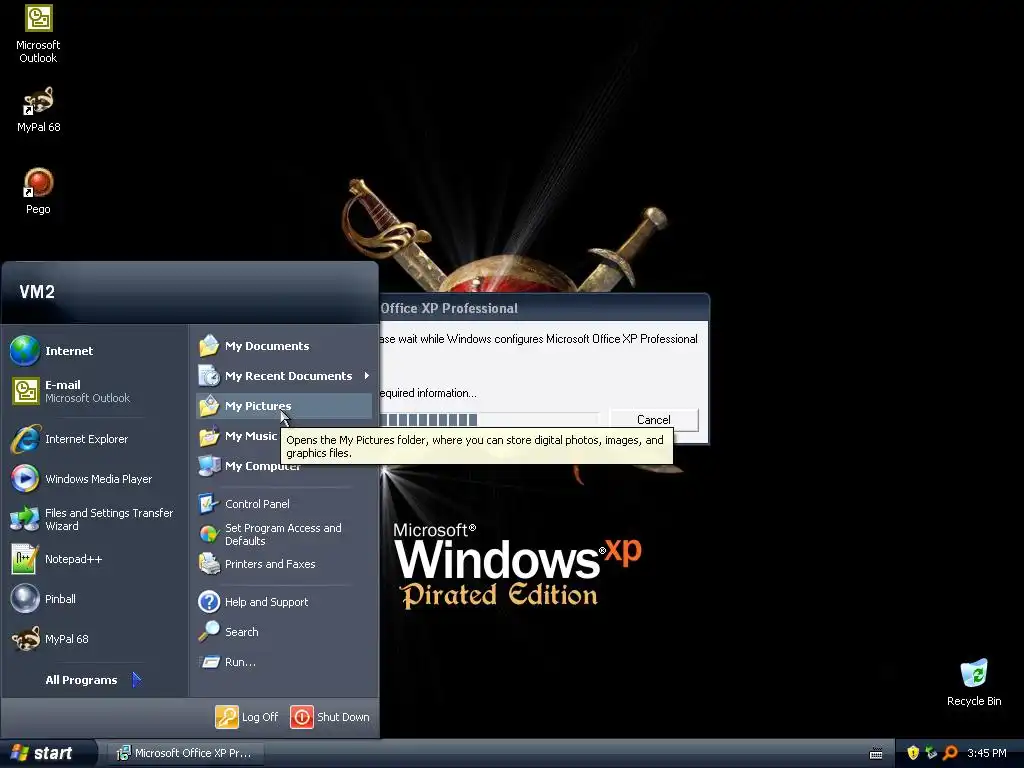Click the Cancel button in Office setup
The width and height of the screenshot is (1024, 768).
pyautogui.click(x=654, y=420)
